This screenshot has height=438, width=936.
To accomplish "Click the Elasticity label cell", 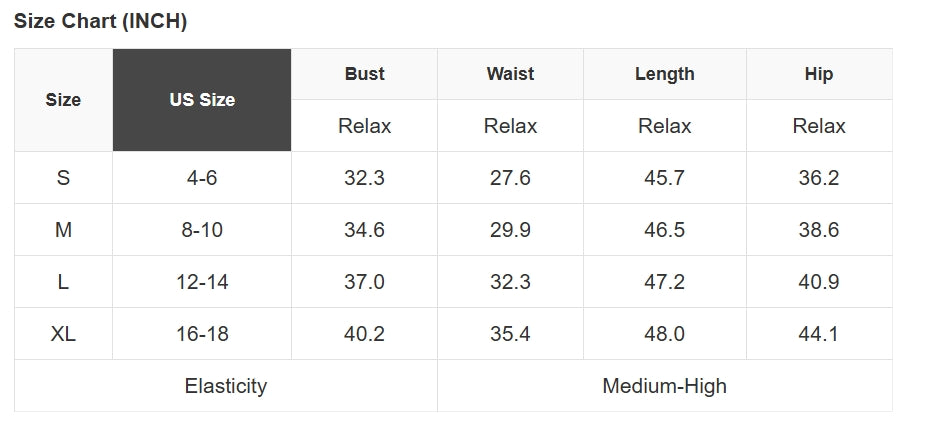I will tap(226, 386).
